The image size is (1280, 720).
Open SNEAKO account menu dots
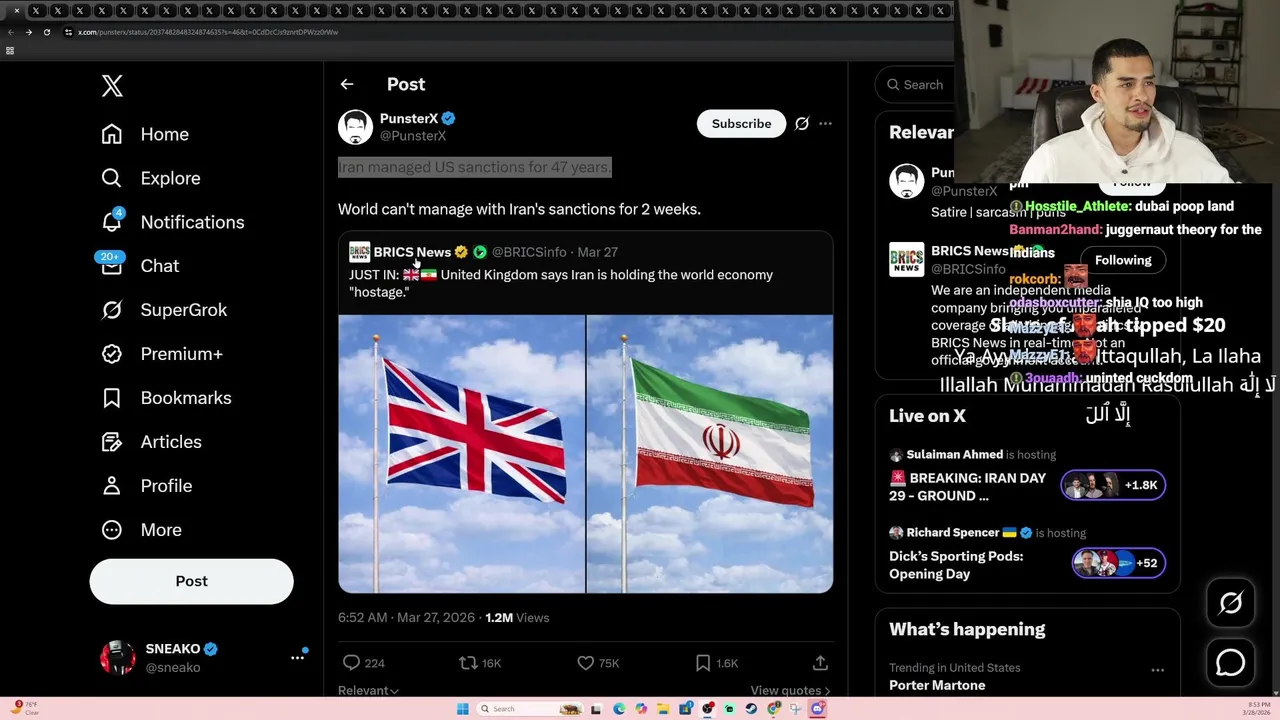297,657
